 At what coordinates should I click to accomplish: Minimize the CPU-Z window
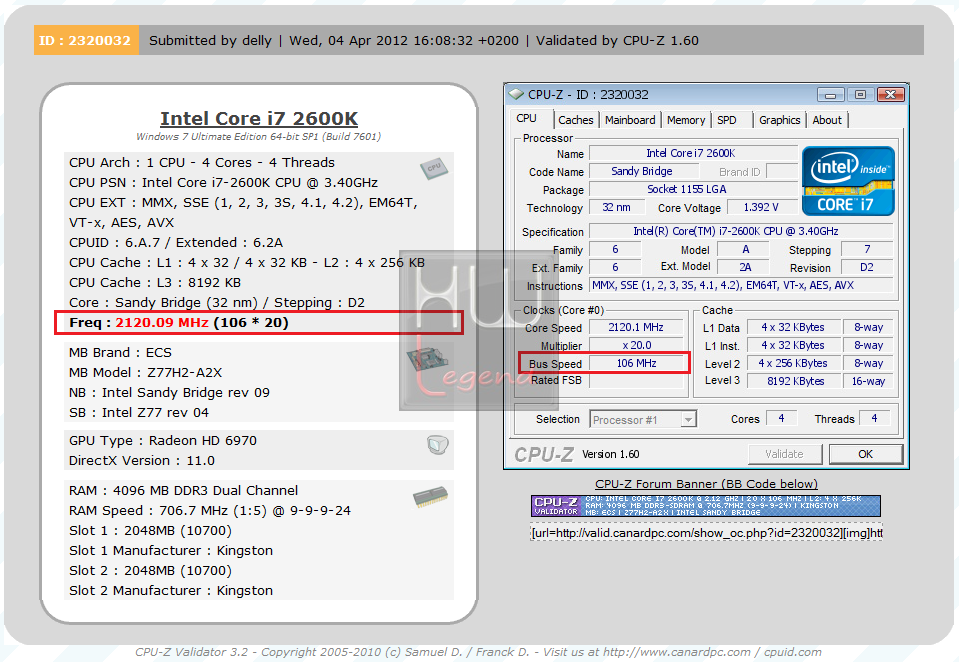(x=831, y=95)
